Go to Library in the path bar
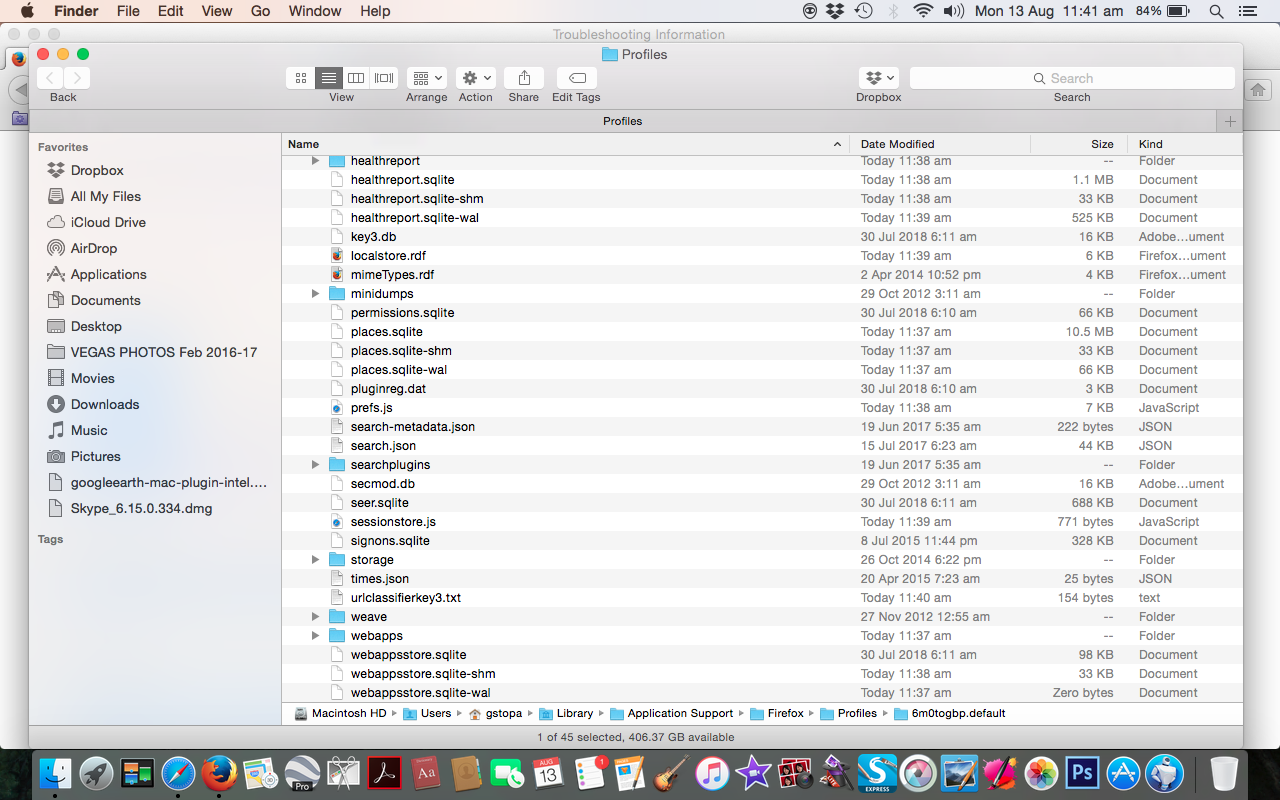 (x=566, y=714)
